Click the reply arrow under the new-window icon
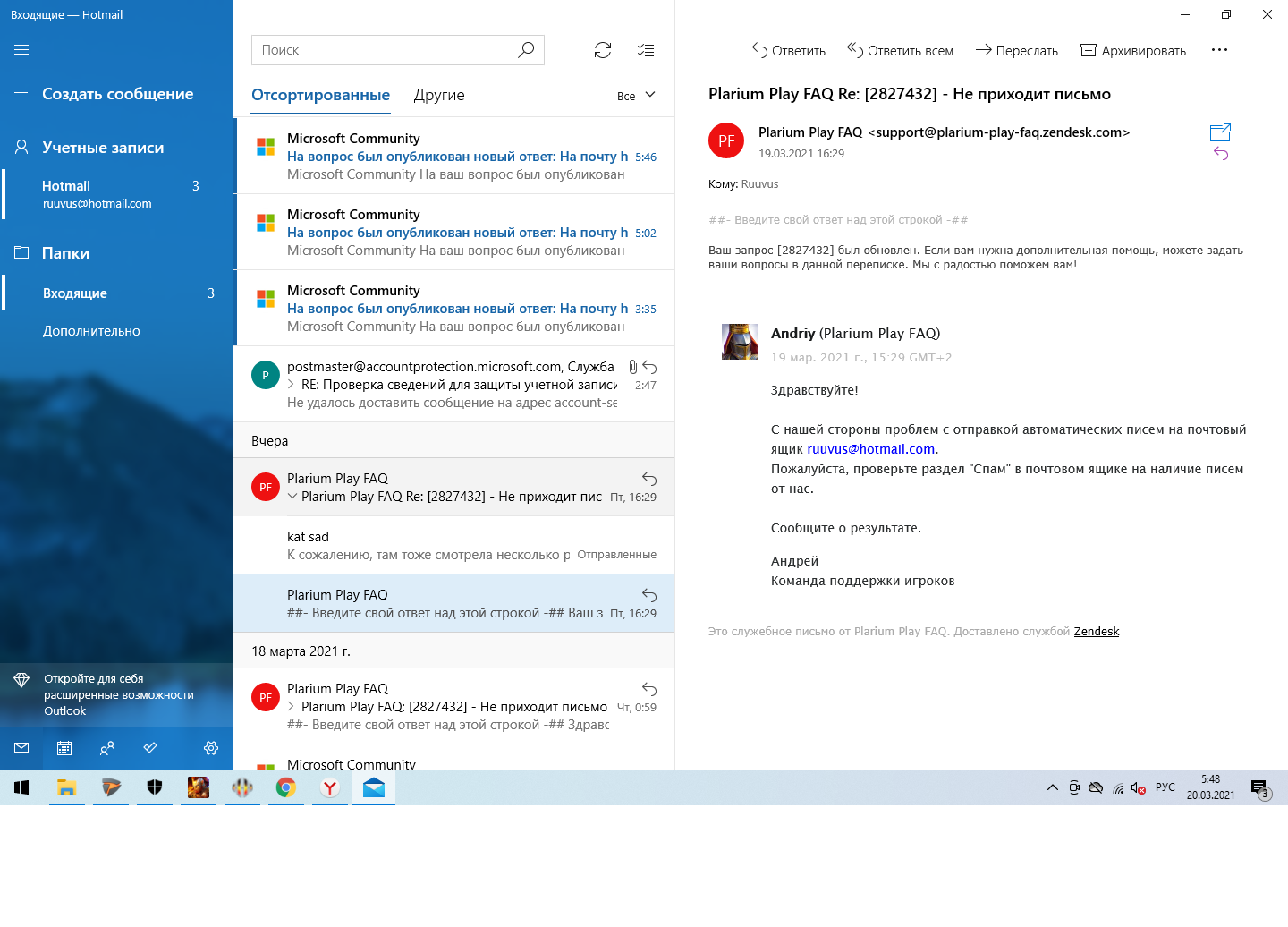The height and width of the screenshot is (927, 1288). pos(1221,154)
